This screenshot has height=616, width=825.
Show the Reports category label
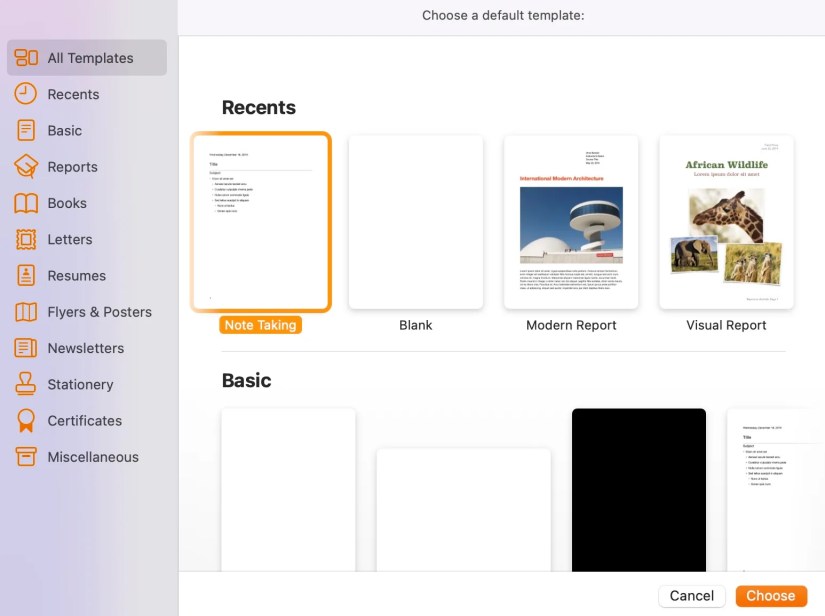coord(73,167)
